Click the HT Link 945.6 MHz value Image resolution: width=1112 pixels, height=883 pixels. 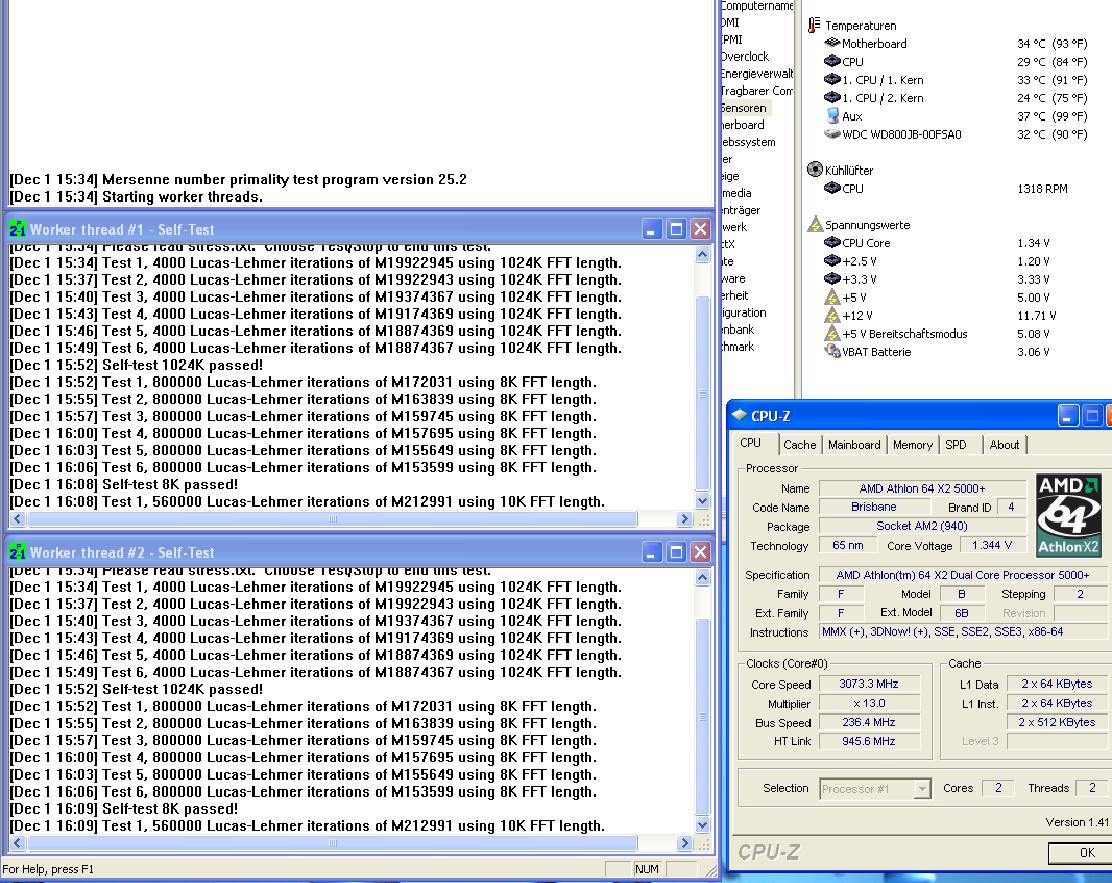869,741
